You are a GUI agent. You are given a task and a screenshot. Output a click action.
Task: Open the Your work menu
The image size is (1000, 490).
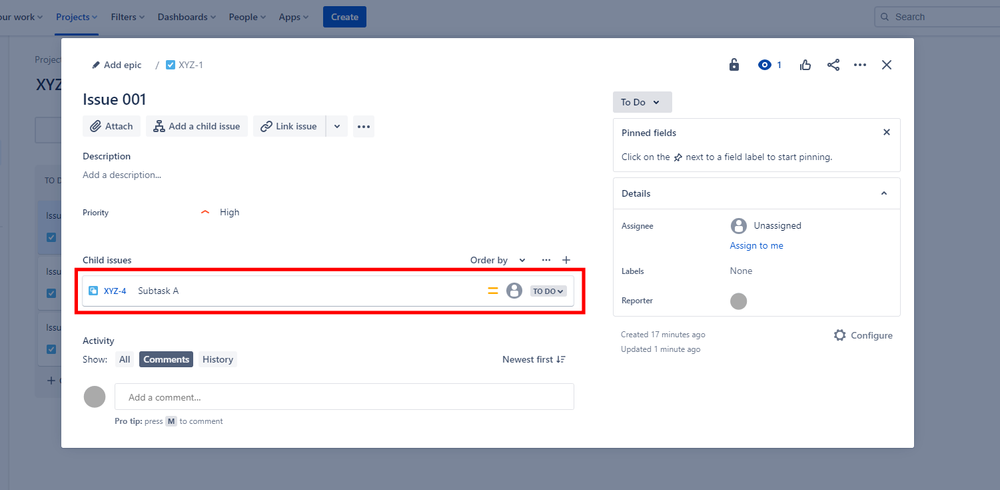(22, 17)
